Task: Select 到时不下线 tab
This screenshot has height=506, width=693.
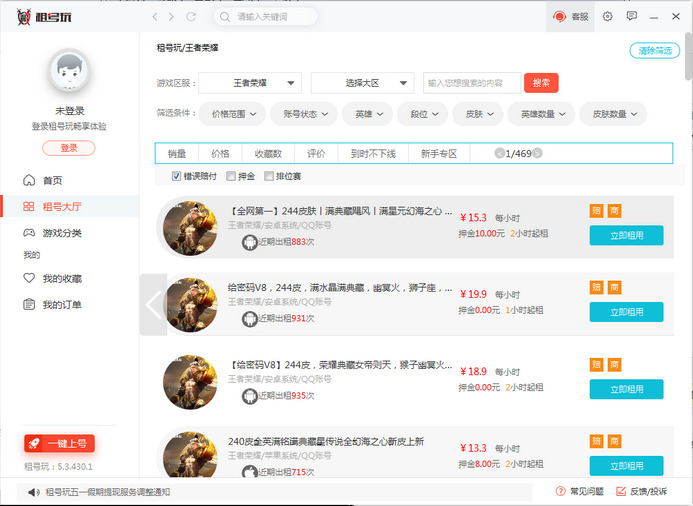Action: point(373,154)
